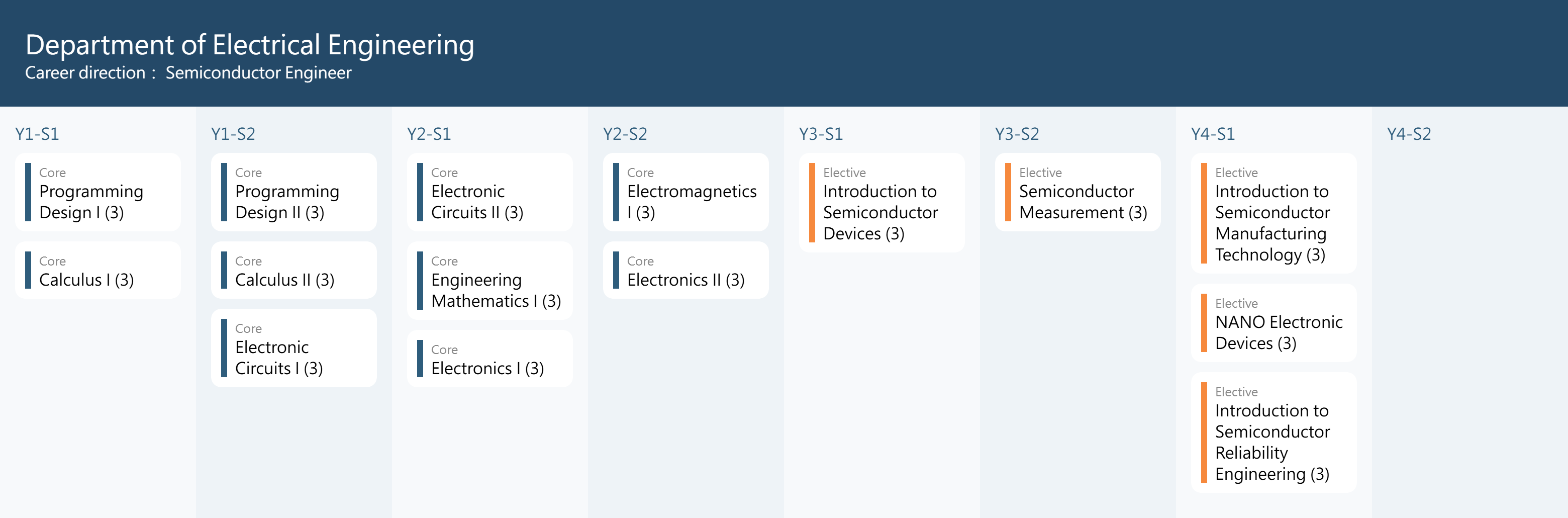1568x518 pixels.
Task: Select the Y4-S2 semester column header
Action: click(x=1409, y=134)
